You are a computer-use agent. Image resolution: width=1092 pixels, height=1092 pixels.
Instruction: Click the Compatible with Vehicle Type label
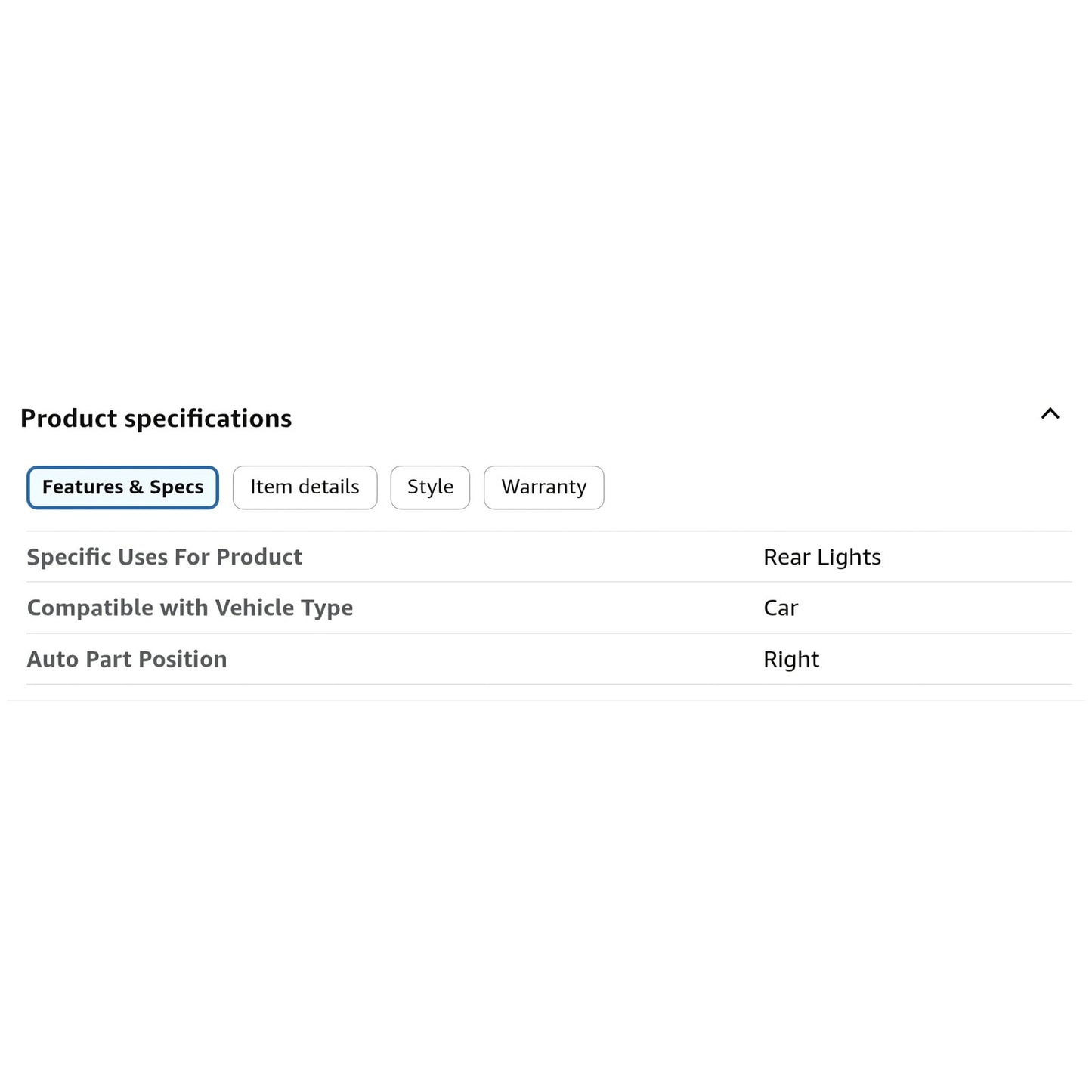pyautogui.click(x=190, y=608)
